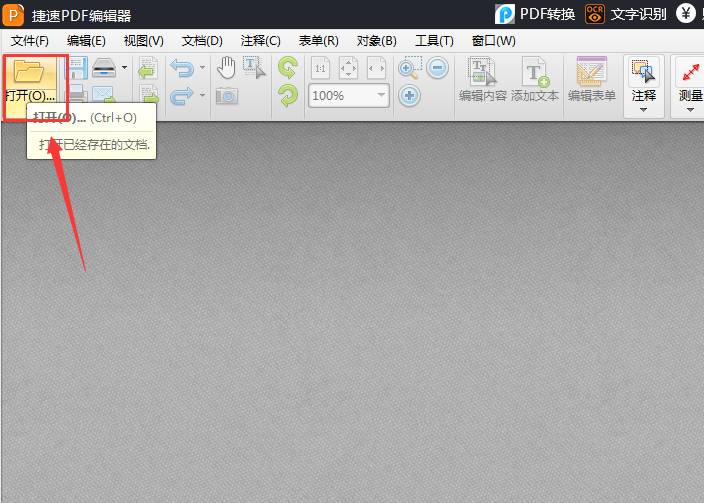Select the hand pan tool
Screen dimensions: 704x503
[x=227, y=68]
